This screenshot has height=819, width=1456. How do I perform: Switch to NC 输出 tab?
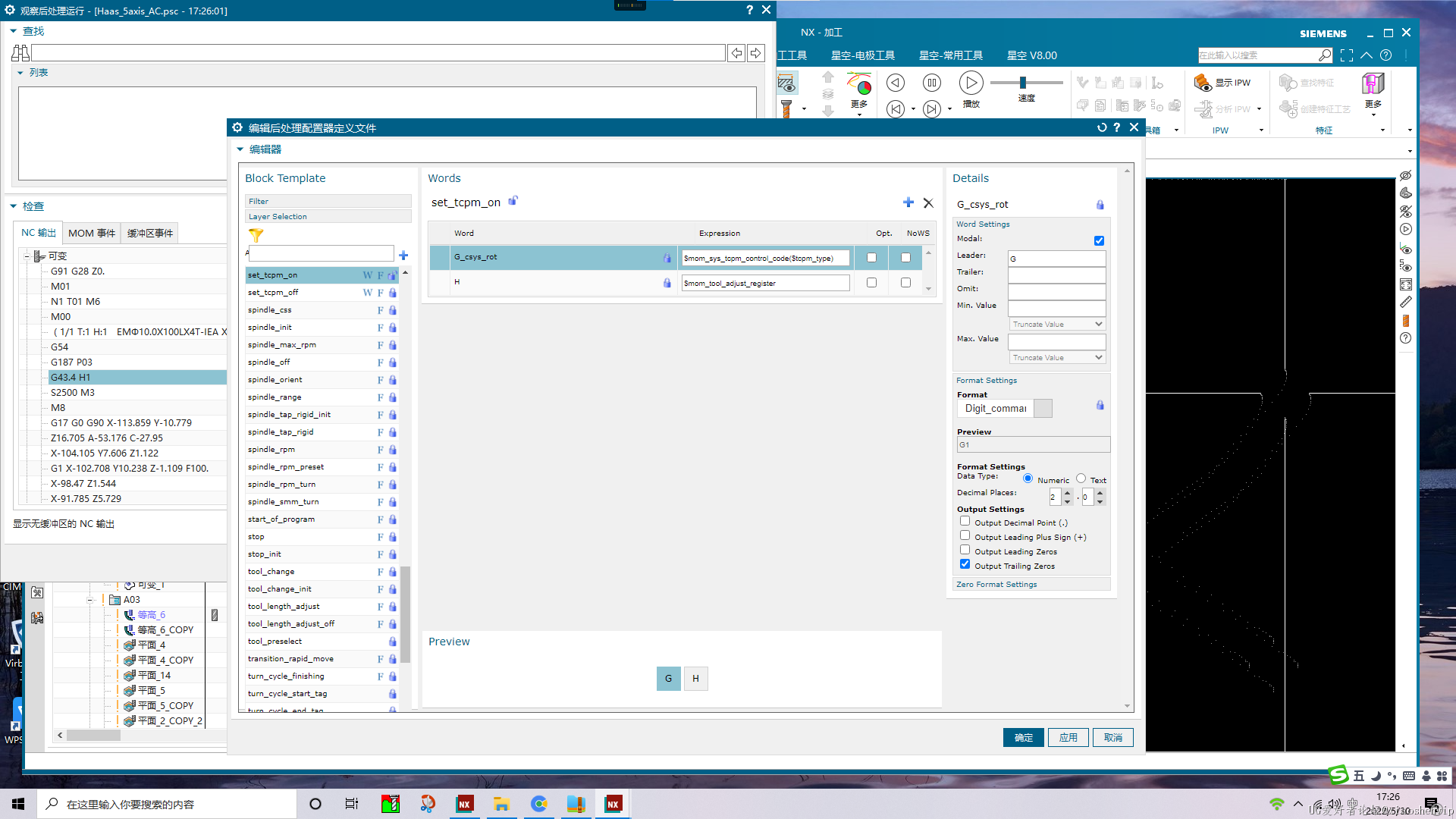click(x=39, y=233)
